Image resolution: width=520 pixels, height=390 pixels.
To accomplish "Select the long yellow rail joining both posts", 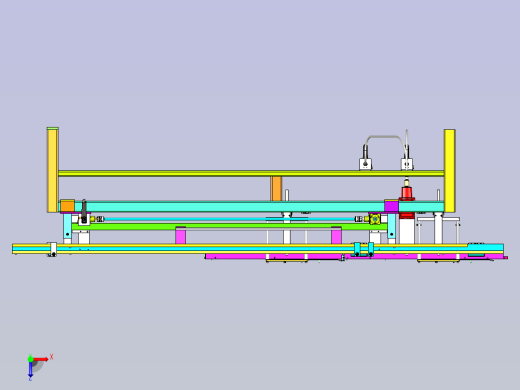I will tap(251, 173).
